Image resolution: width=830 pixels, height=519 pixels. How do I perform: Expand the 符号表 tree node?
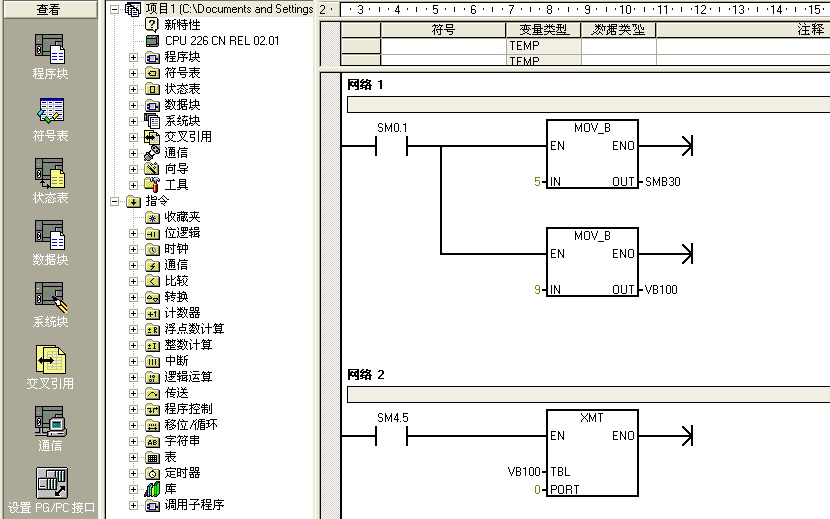[133, 73]
